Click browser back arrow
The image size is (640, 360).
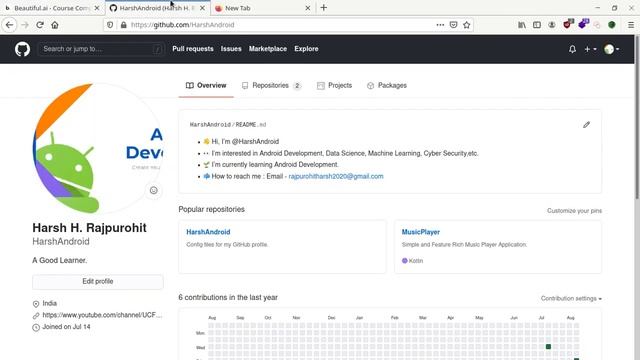coord(9,25)
